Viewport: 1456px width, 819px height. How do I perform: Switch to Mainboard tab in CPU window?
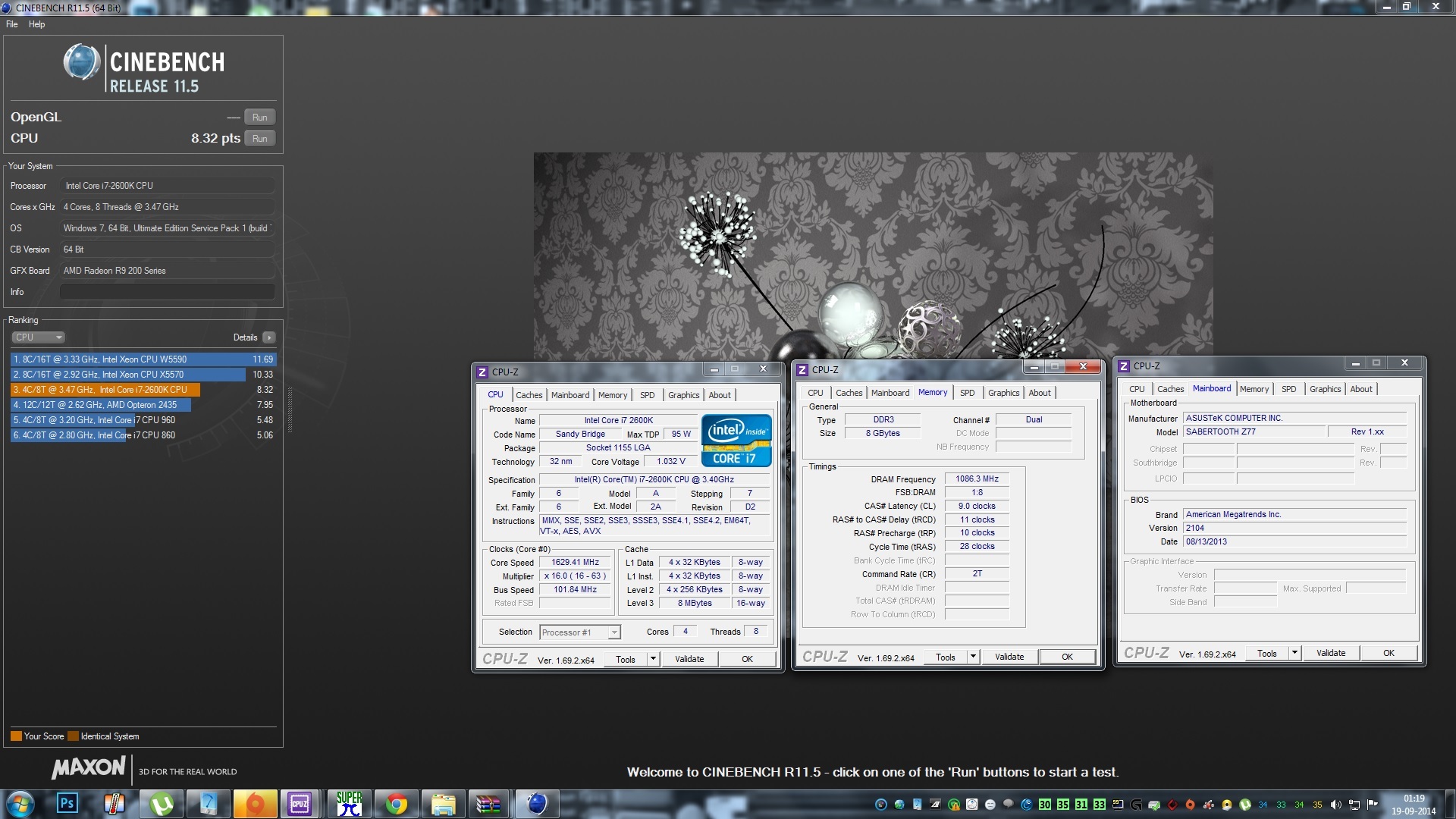point(570,395)
